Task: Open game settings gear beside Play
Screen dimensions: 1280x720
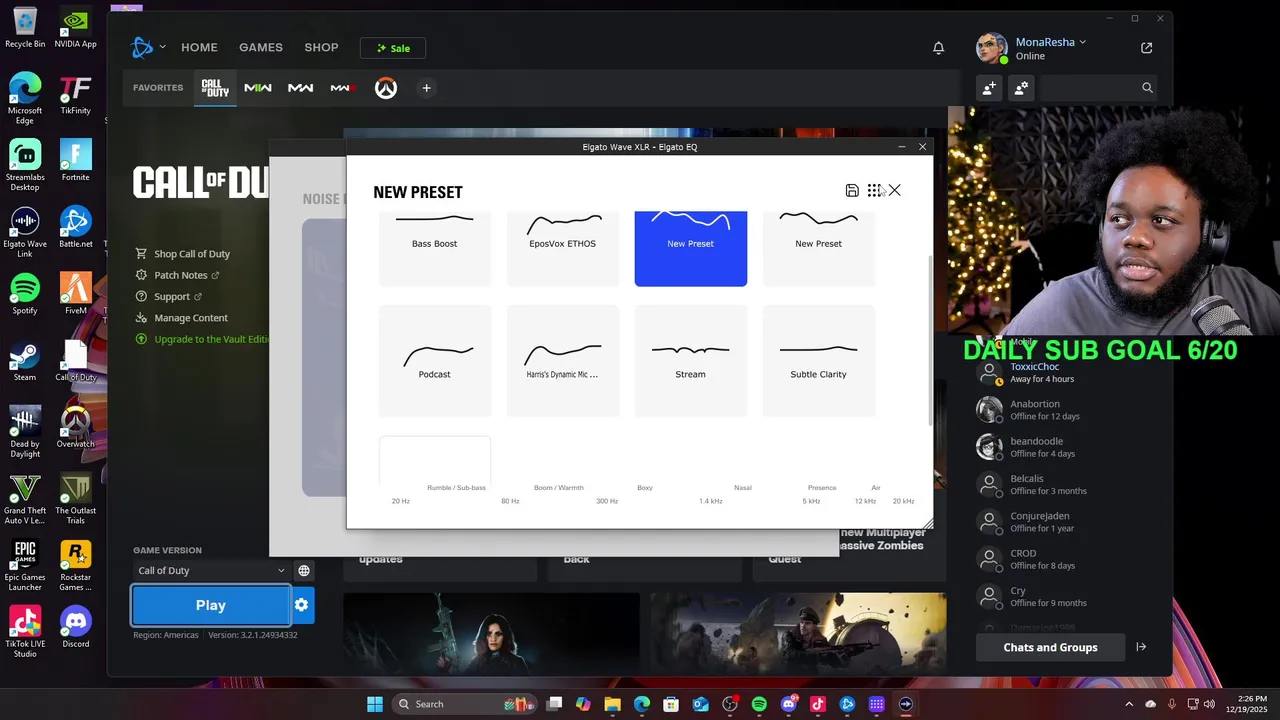Action: [302, 605]
